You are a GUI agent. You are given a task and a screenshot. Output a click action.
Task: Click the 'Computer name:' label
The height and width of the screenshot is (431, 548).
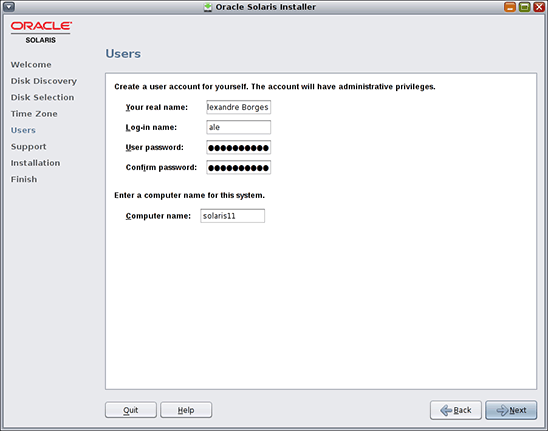(x=158, y=216)
